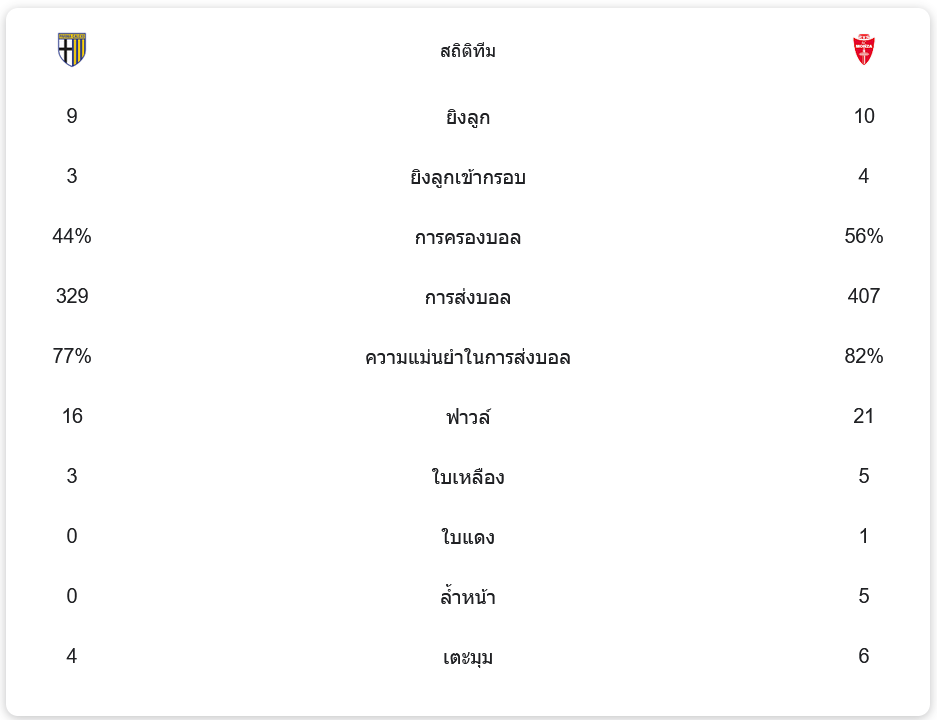Click the 56% possession value

click(x=864, y=237)
